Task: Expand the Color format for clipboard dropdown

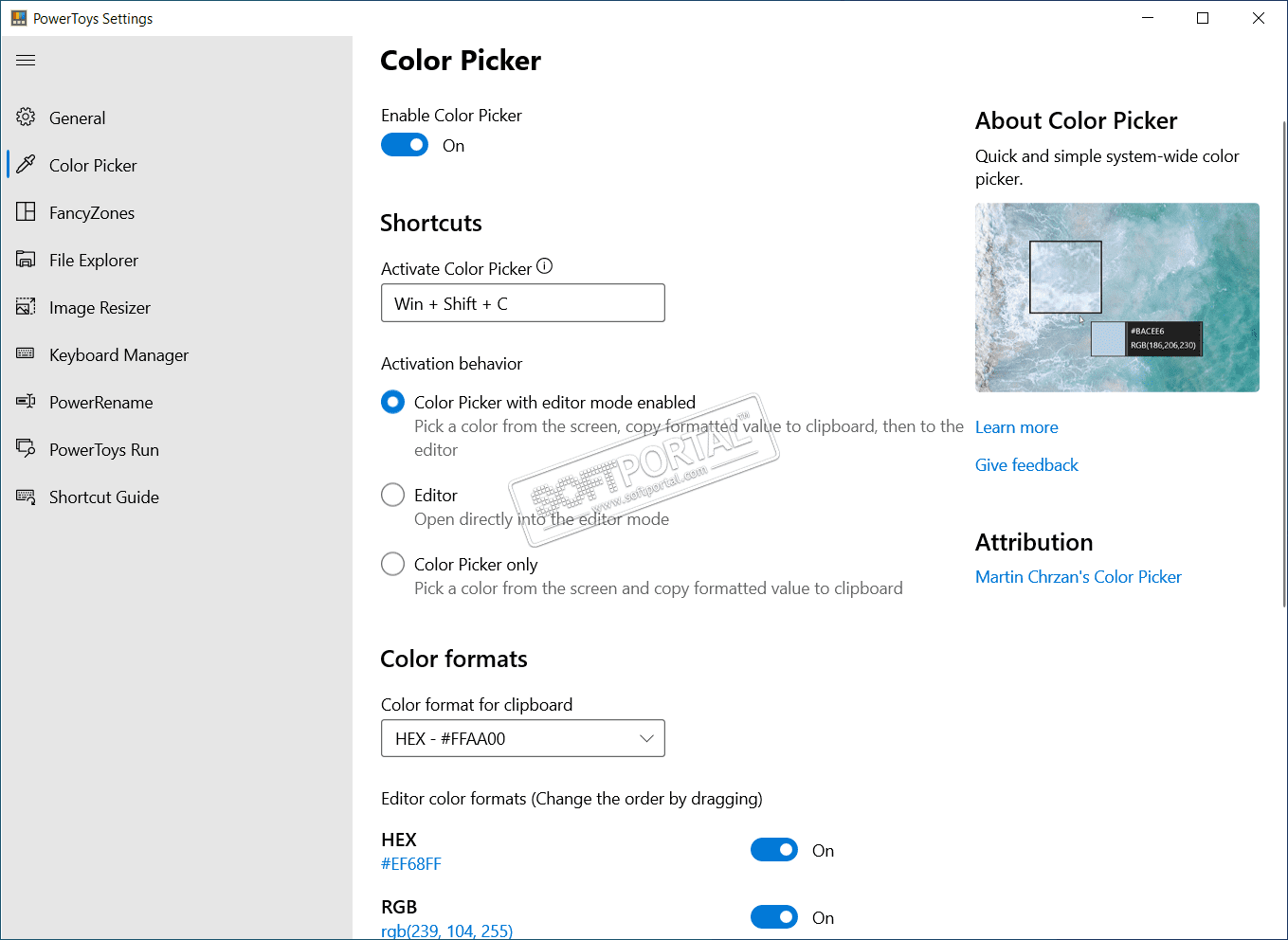Action: pyautogui.click(x=522, y=738)
